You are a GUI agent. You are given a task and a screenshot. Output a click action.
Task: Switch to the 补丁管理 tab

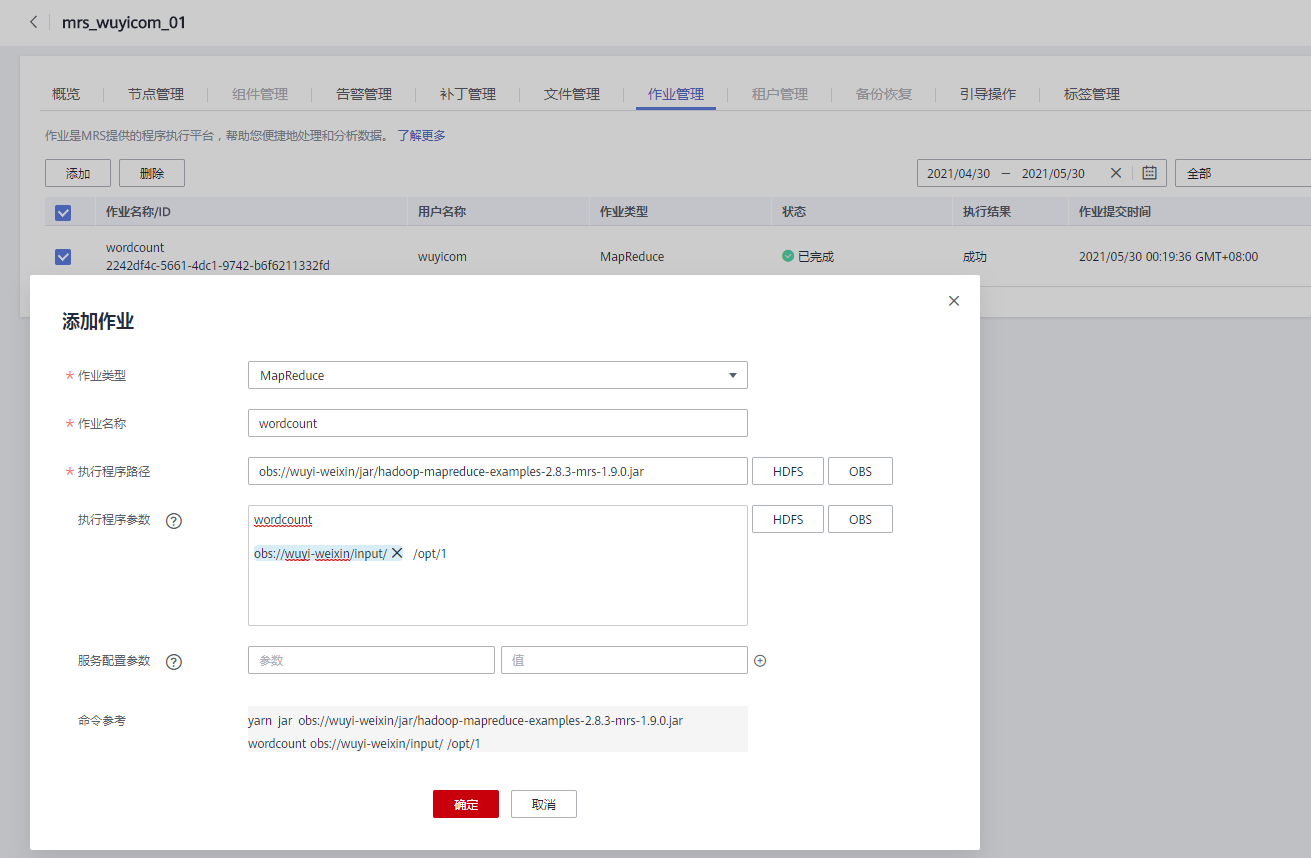468,94
